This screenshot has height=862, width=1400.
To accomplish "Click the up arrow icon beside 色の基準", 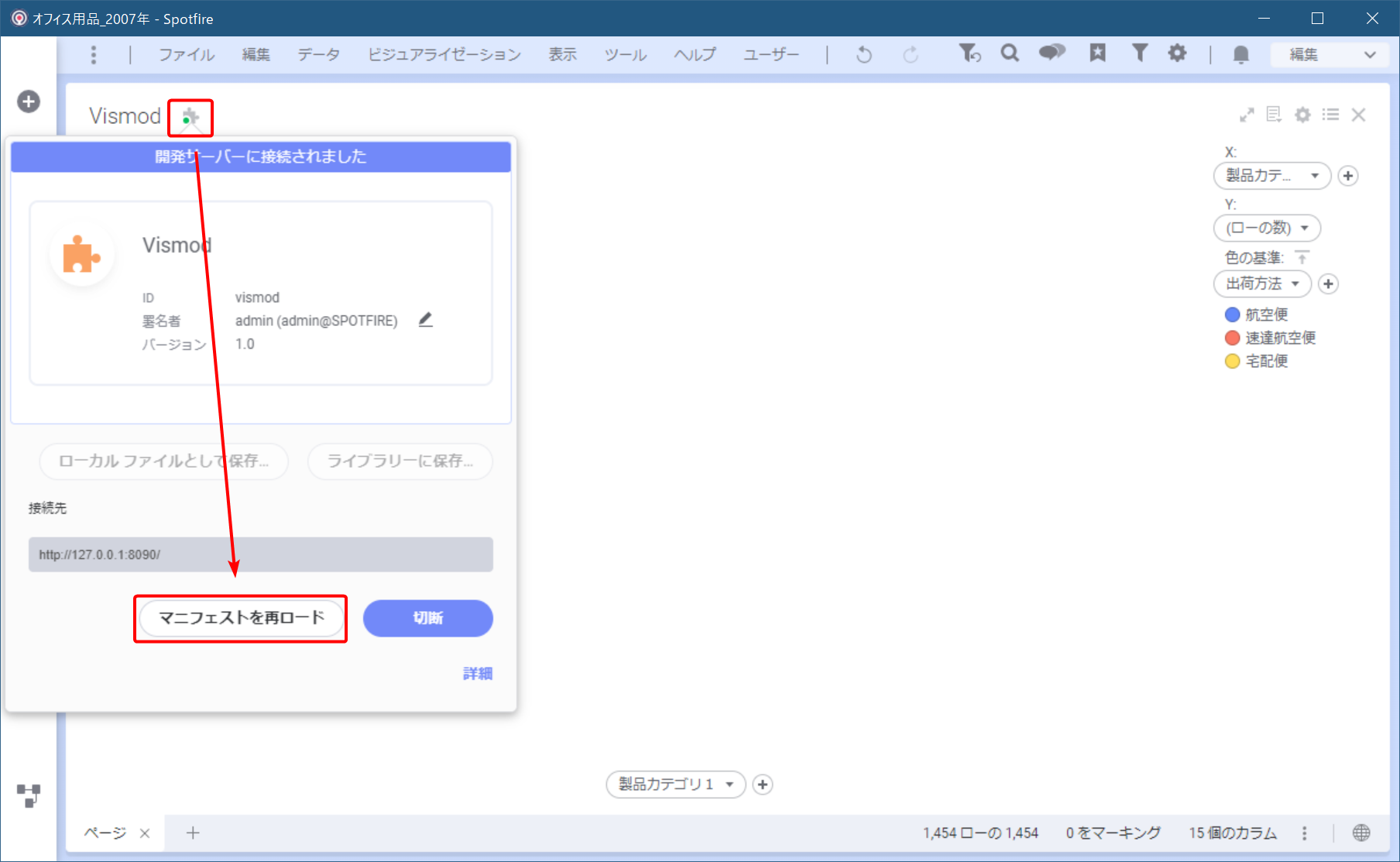I will point(1302,257).
